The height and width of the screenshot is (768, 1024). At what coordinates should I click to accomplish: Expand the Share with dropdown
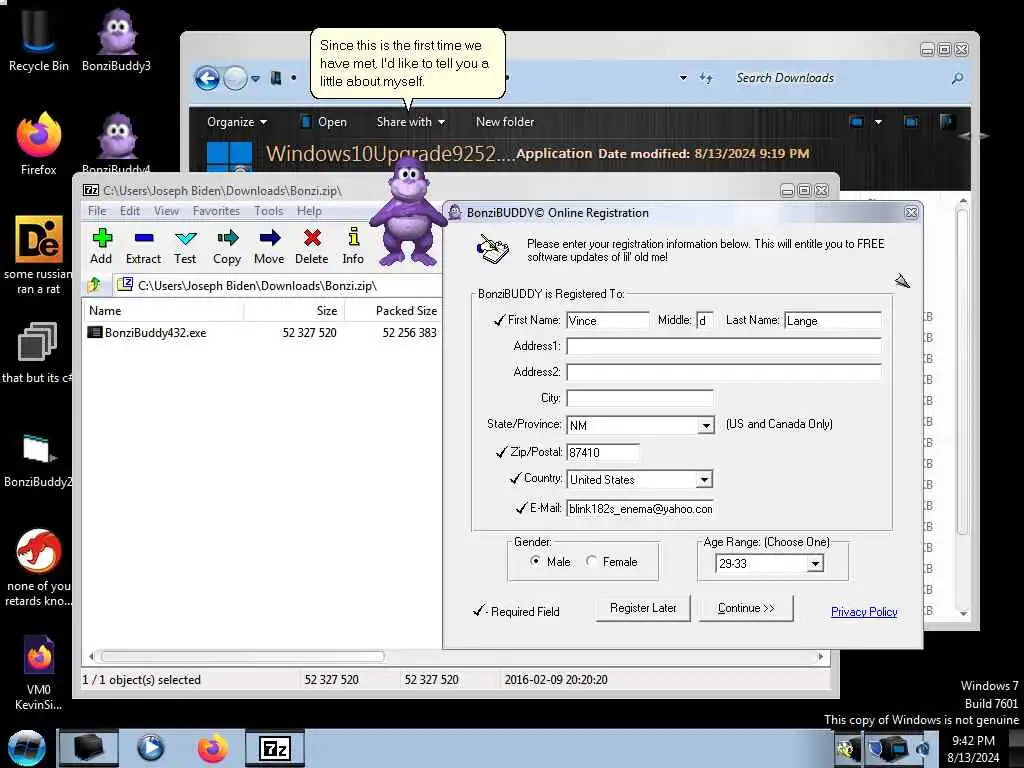coord(410,122)
